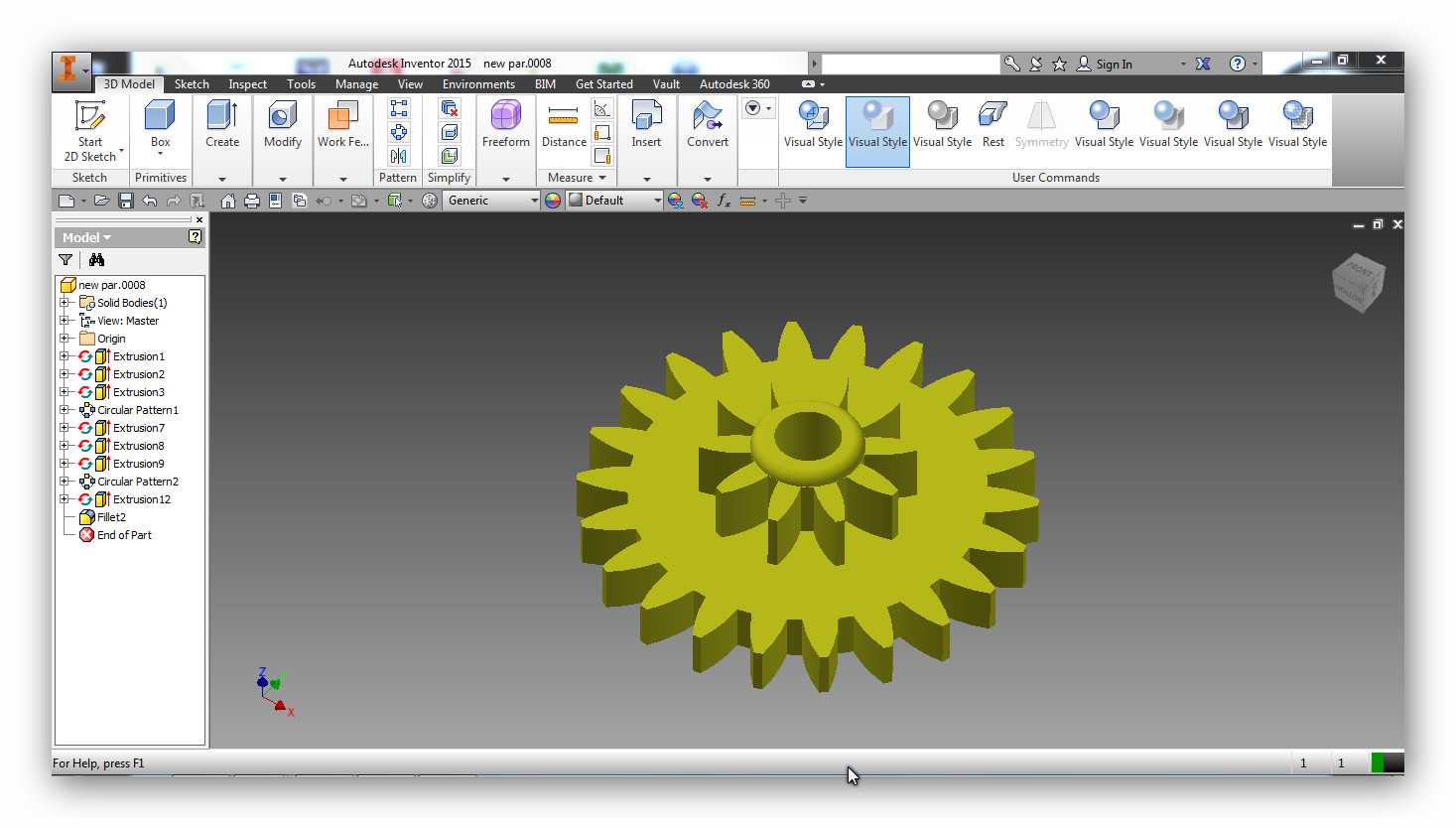Image resolution: width=1456 pixels, height=828 pixels.
Task: Click the Circular Pattern icon in Pattern panel
Action: click(399, 132)
